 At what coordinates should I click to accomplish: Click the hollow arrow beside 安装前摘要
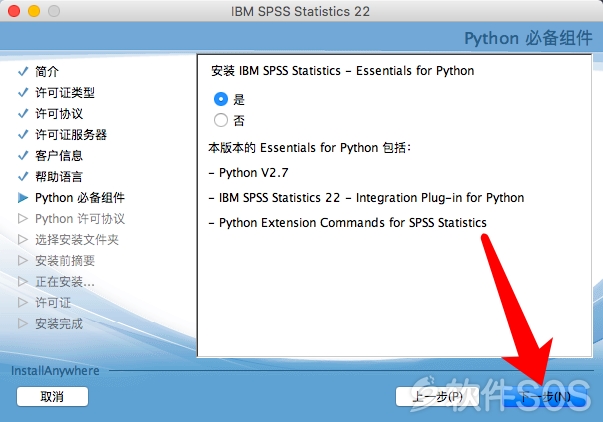(x=23, y=261)
